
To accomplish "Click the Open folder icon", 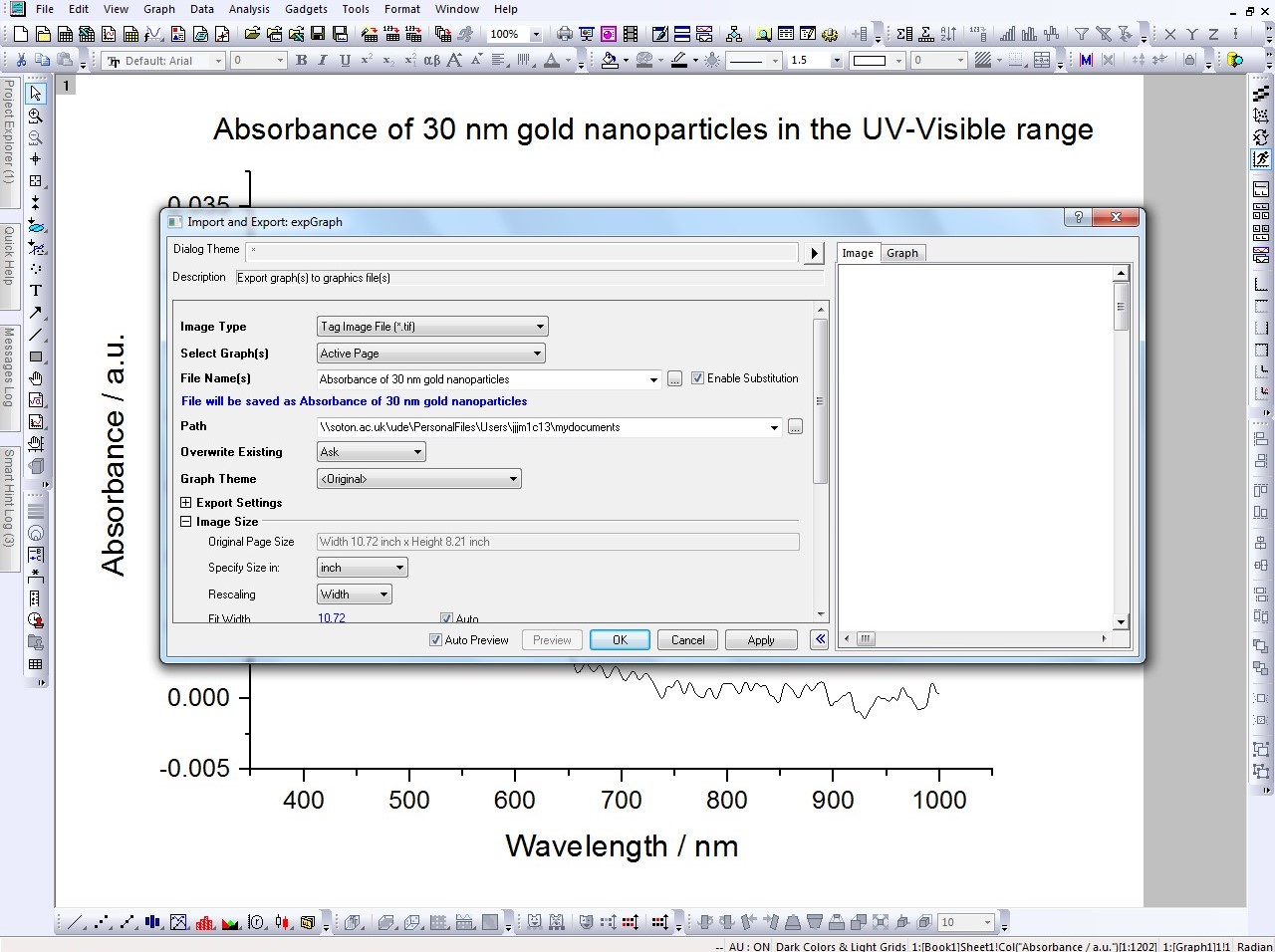I will click(x=252, y=34).
